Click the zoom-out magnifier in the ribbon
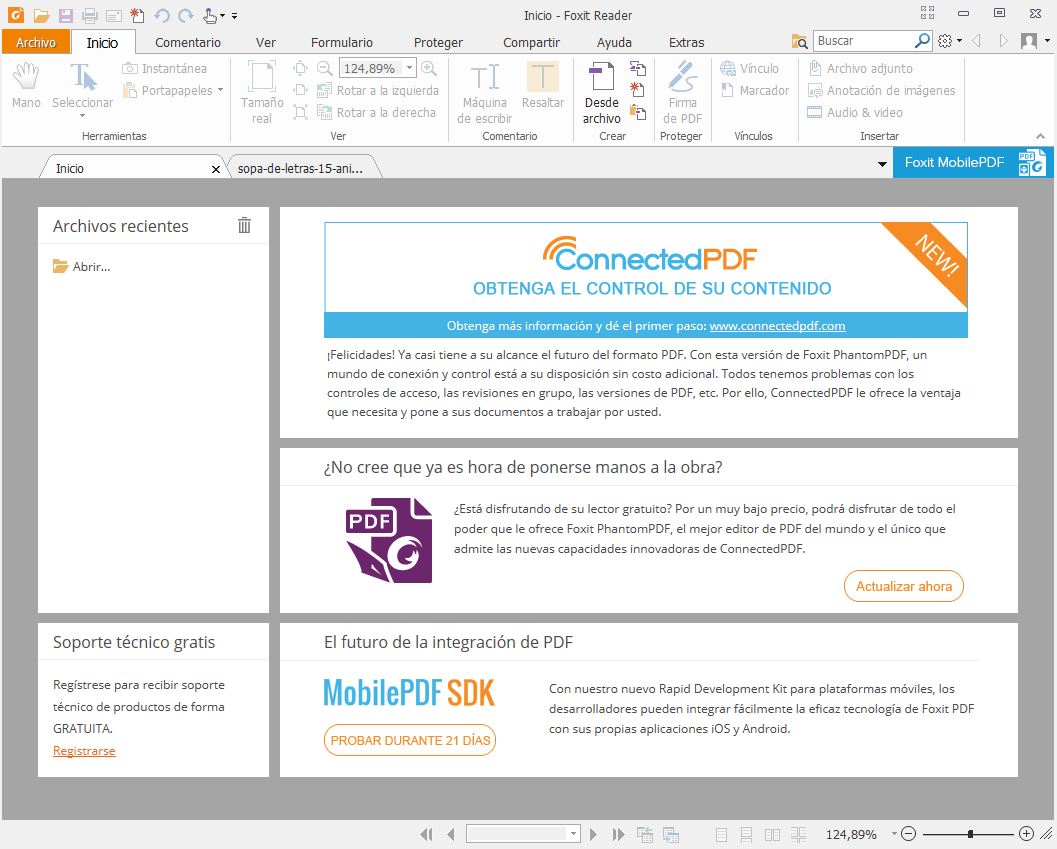The image size is (1057, 849). click(x=325, y=68)
